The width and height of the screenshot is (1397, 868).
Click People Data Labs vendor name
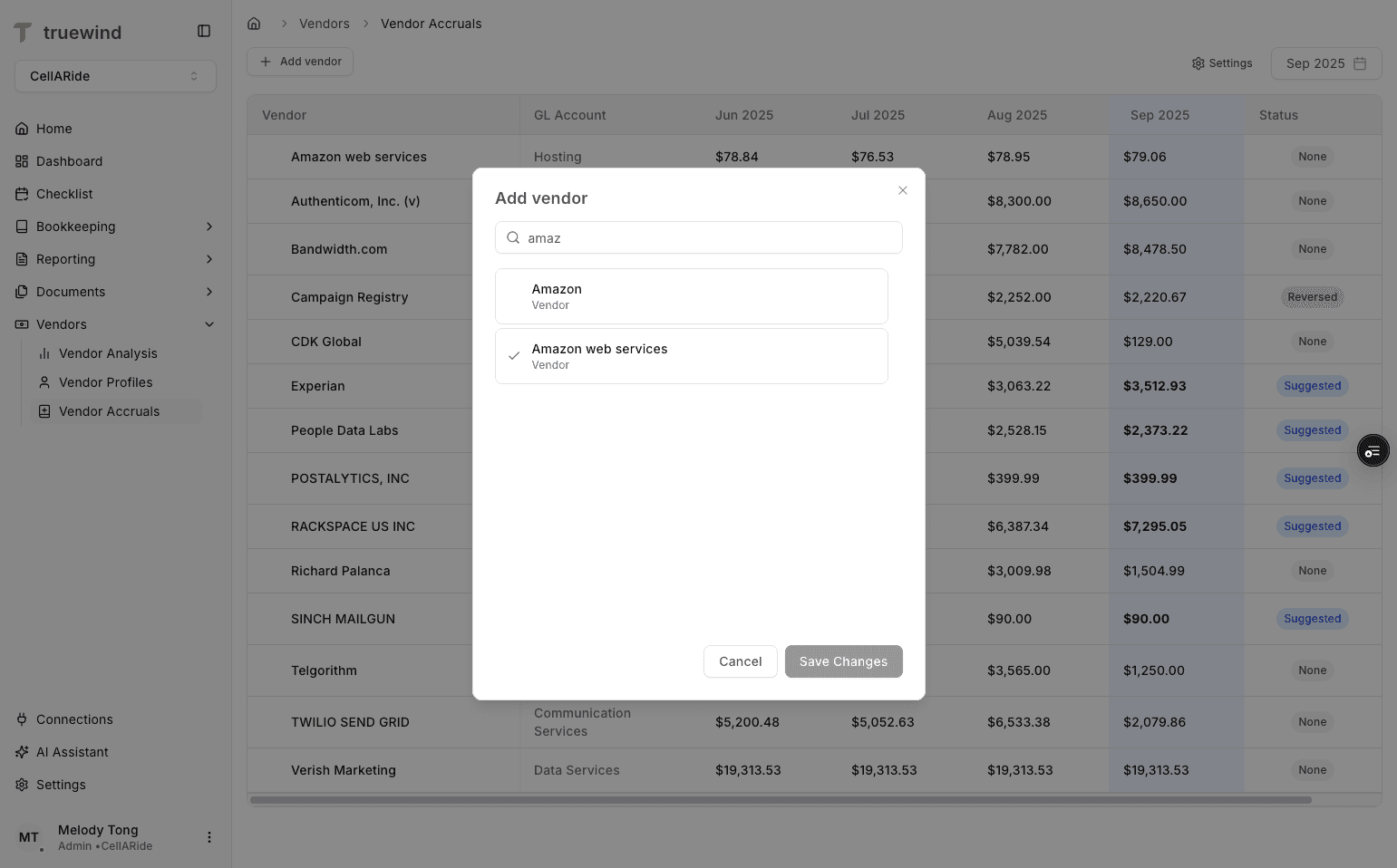tap(344, 430)
